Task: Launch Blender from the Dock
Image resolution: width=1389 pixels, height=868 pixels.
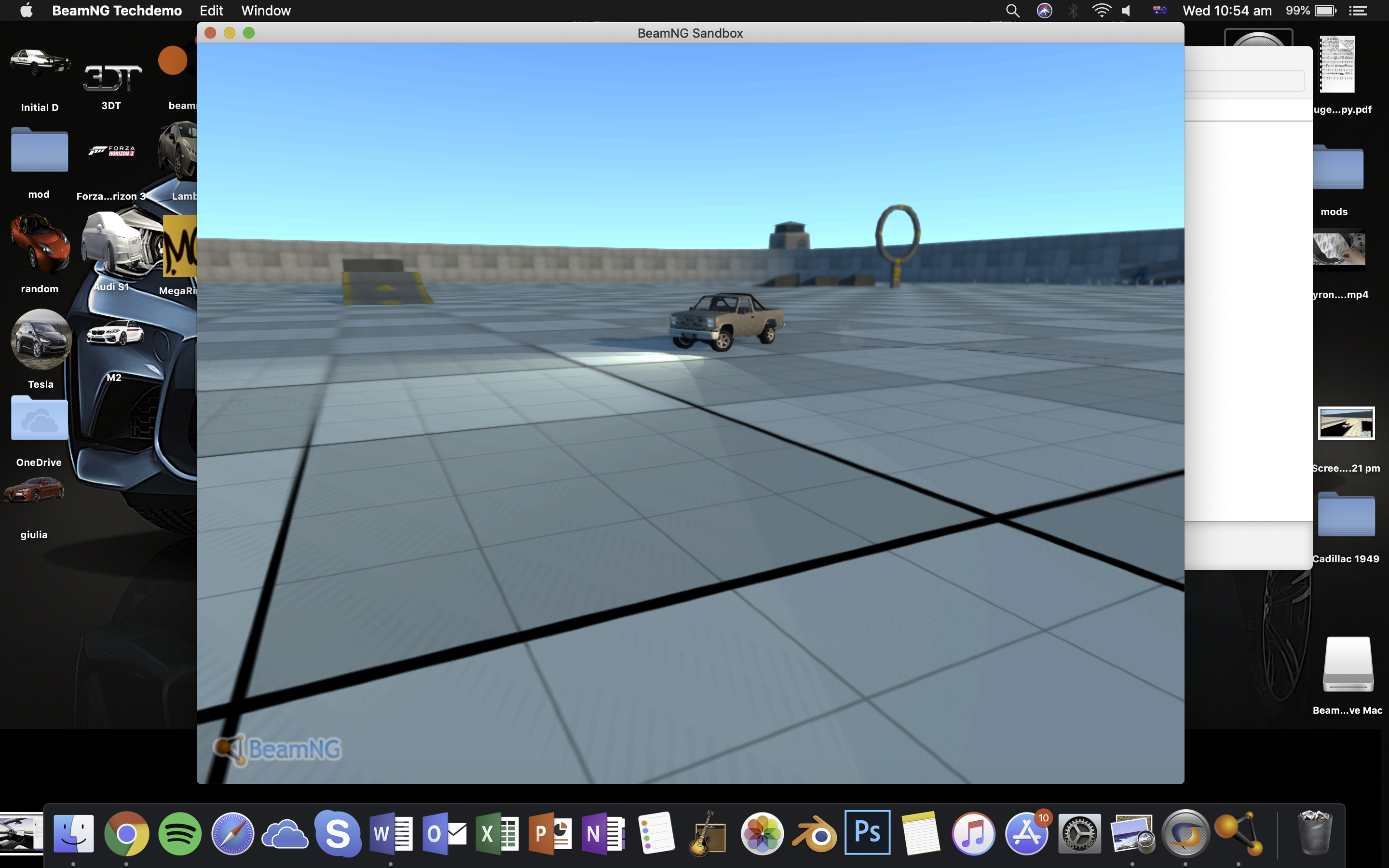Action: pos(815,834)
